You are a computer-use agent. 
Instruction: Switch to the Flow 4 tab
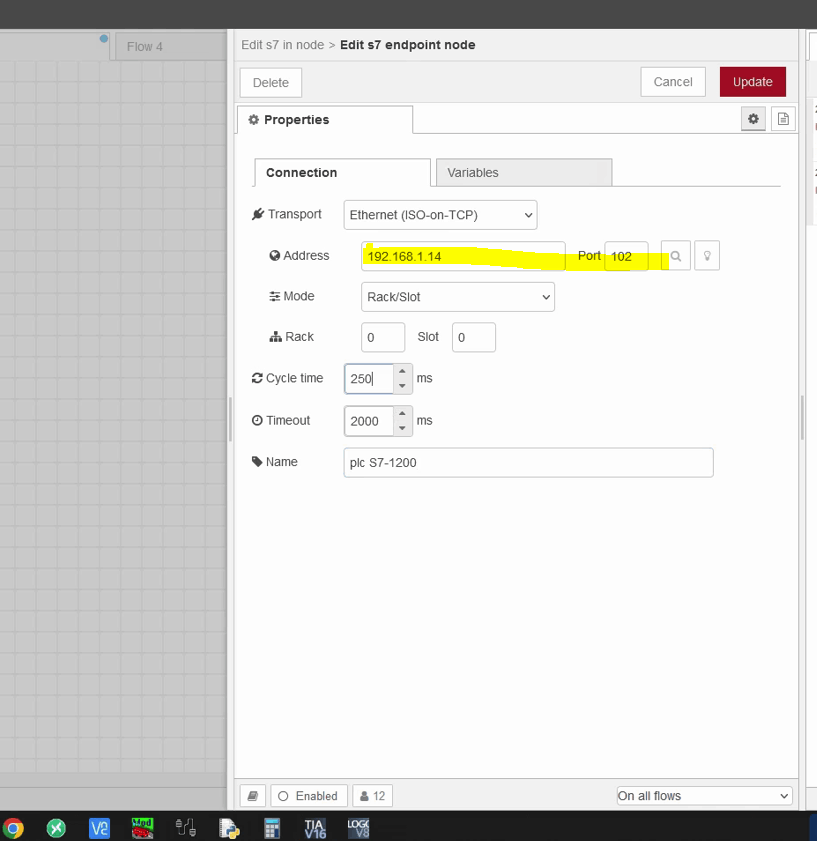pos(169,47)
